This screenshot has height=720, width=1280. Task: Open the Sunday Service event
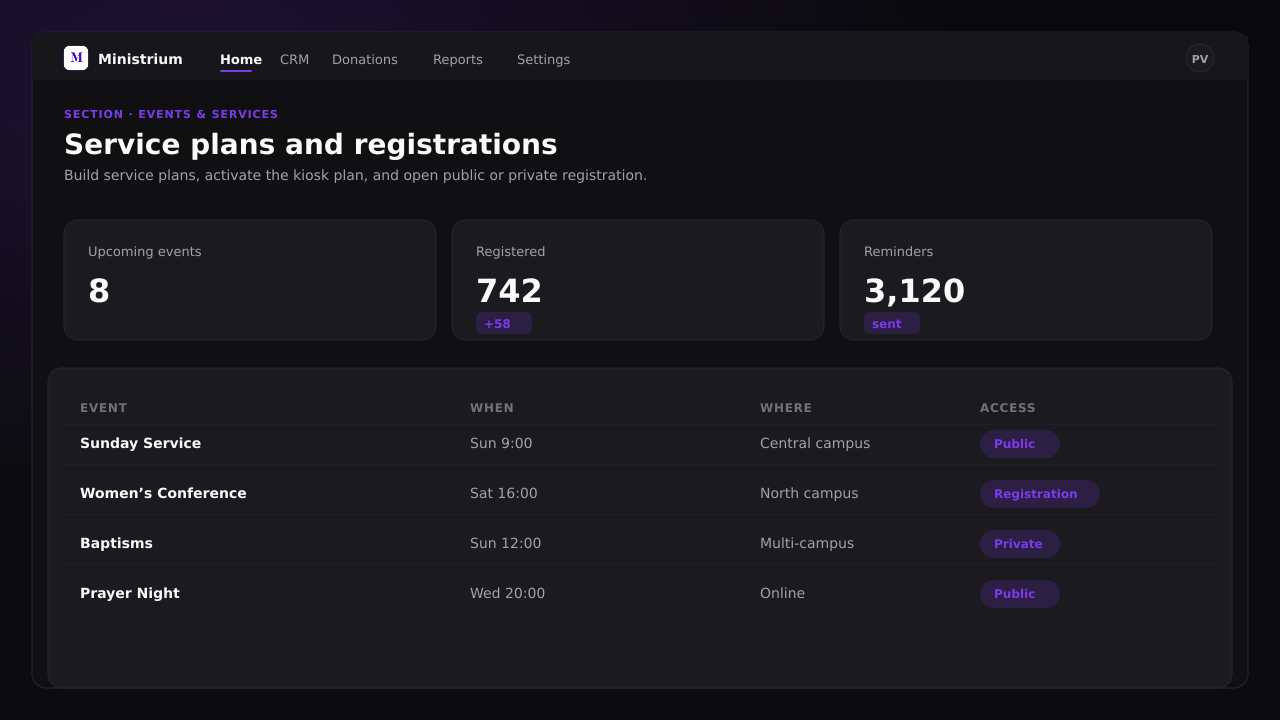click(x=140, y=443)
